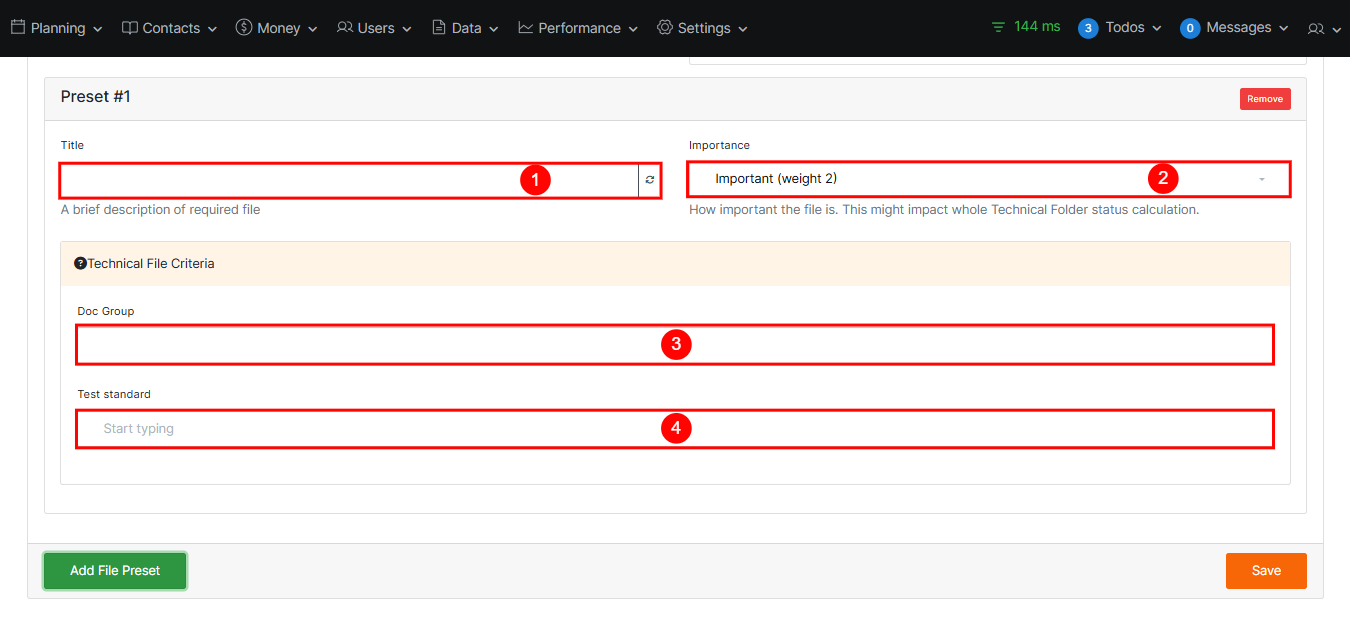Screen dimensions: 1350x632
Task: Click the orange Save button
Action: (x=1266, y=571)
